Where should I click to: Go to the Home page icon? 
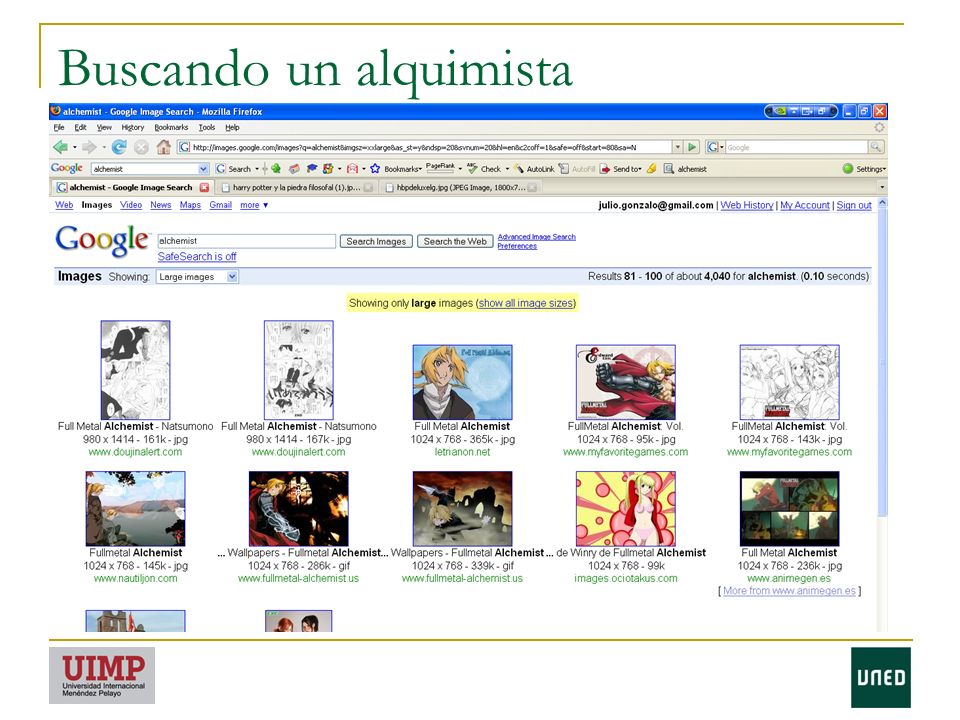coord(163,147)
